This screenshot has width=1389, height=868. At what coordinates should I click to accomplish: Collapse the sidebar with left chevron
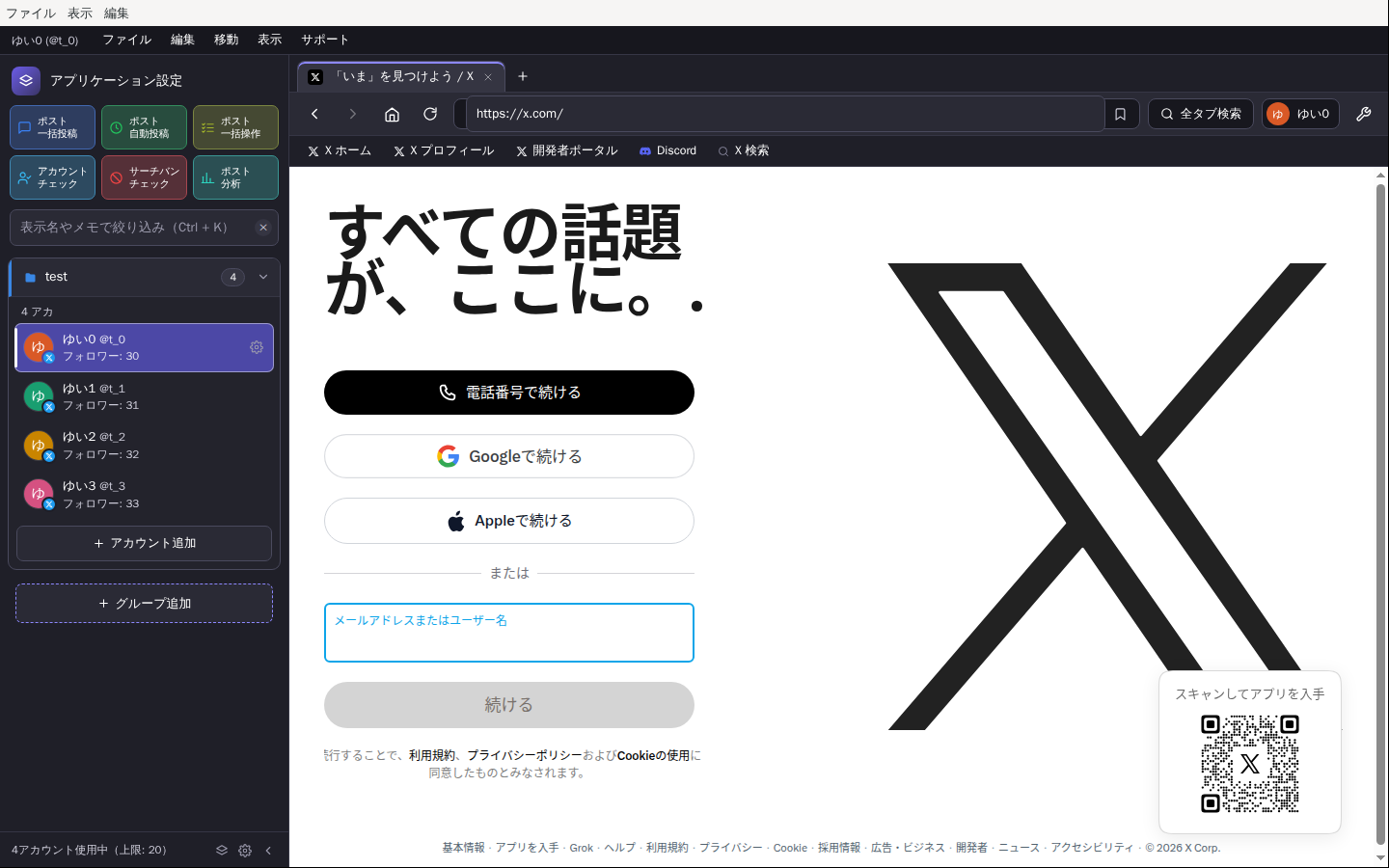click(268, 850)
